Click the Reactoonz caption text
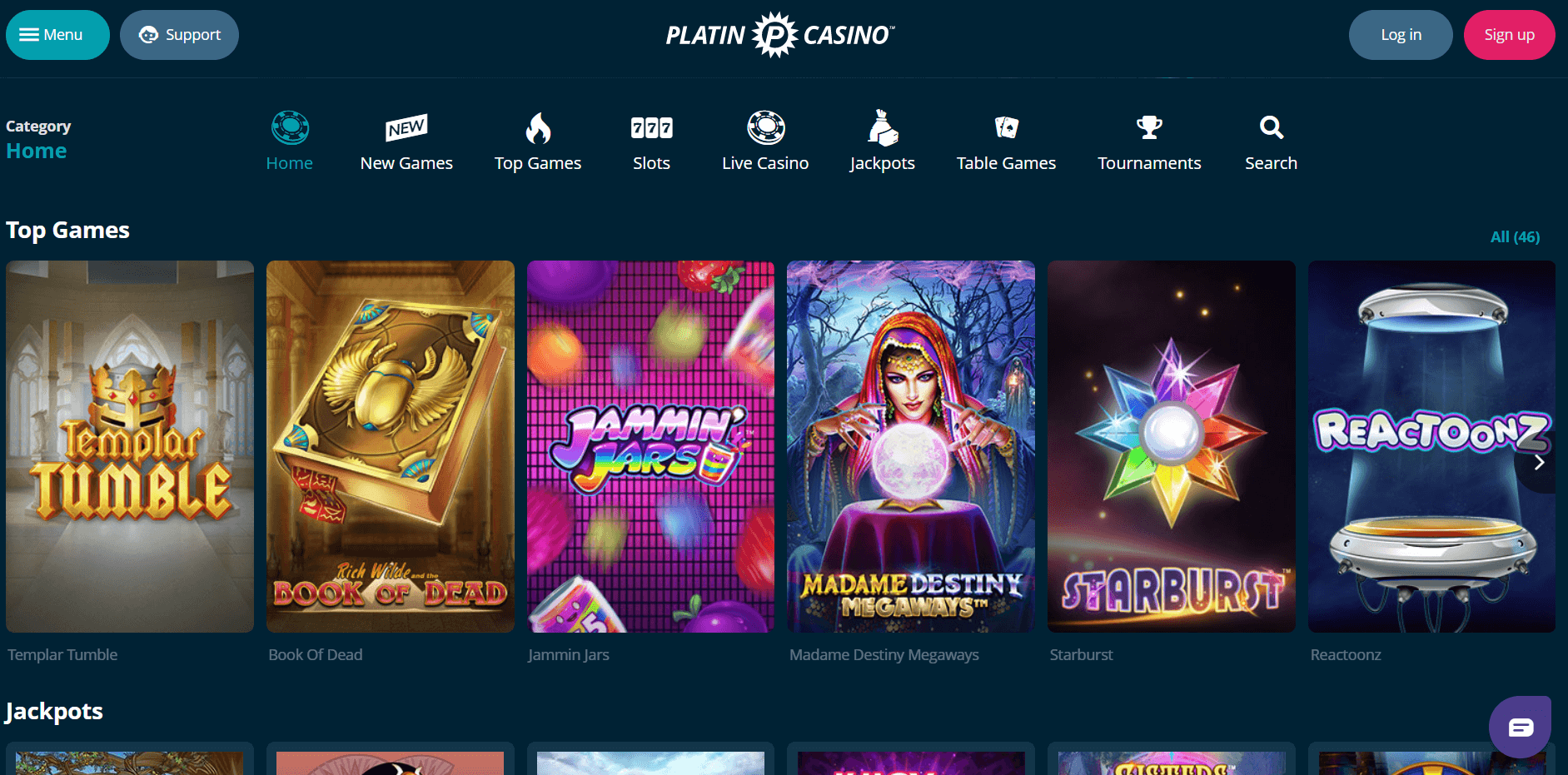This screenshot has height=775, width=1568. (1346, 654)
